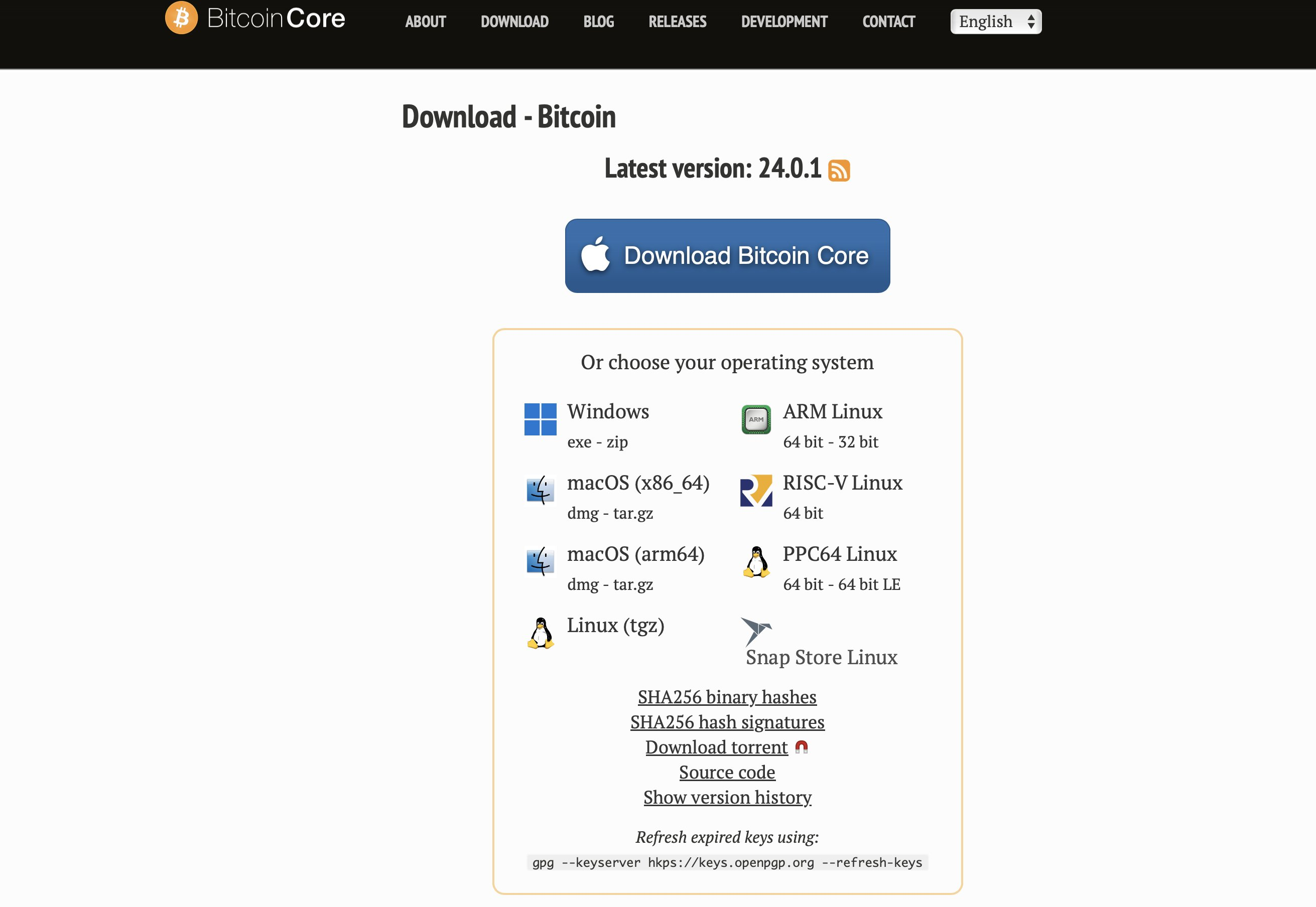
Task: Open the RELEASES page
Action: tap(677, 22)
